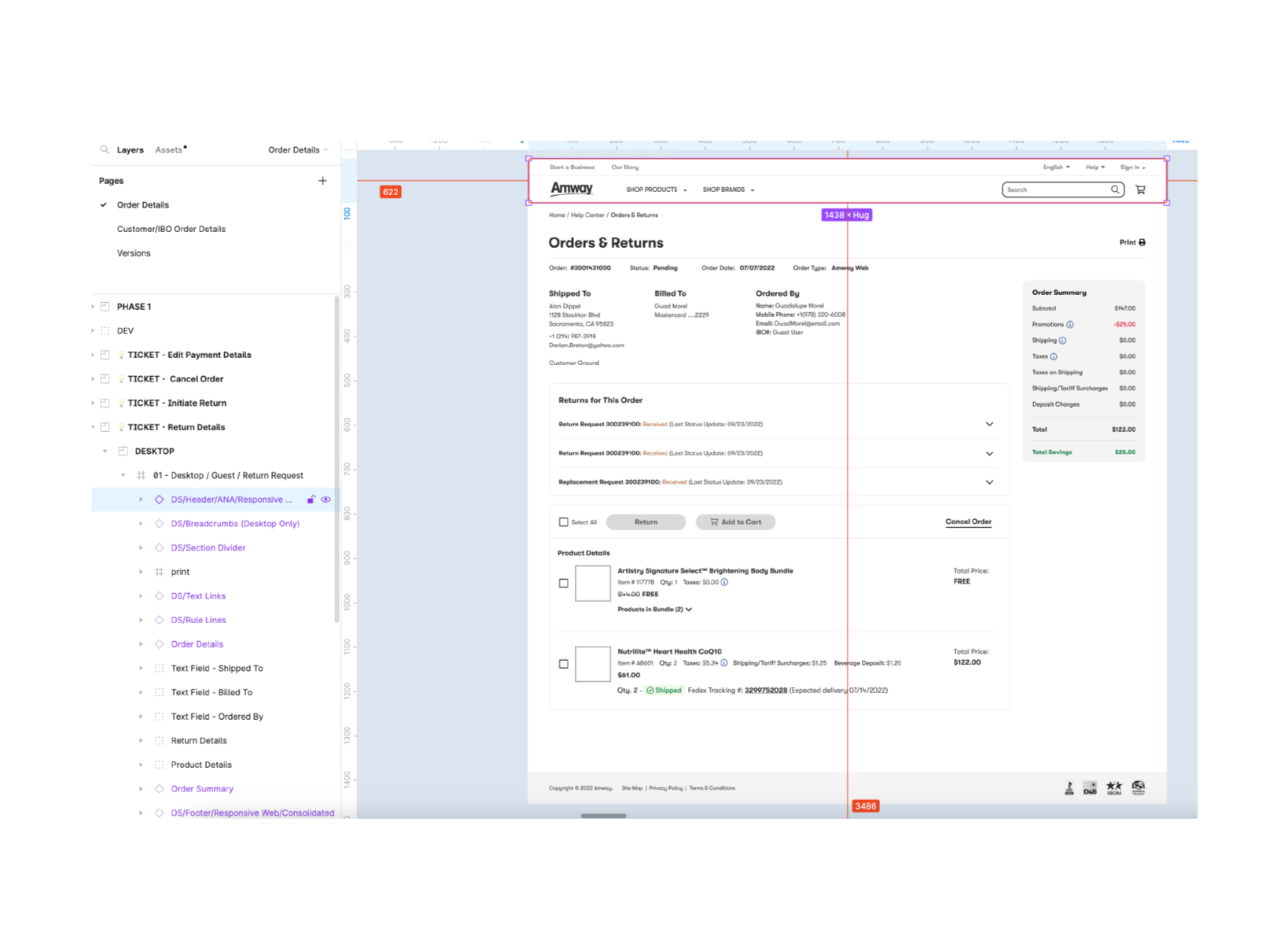Click the IBOAI stars footer badge

coord(1114,787)
